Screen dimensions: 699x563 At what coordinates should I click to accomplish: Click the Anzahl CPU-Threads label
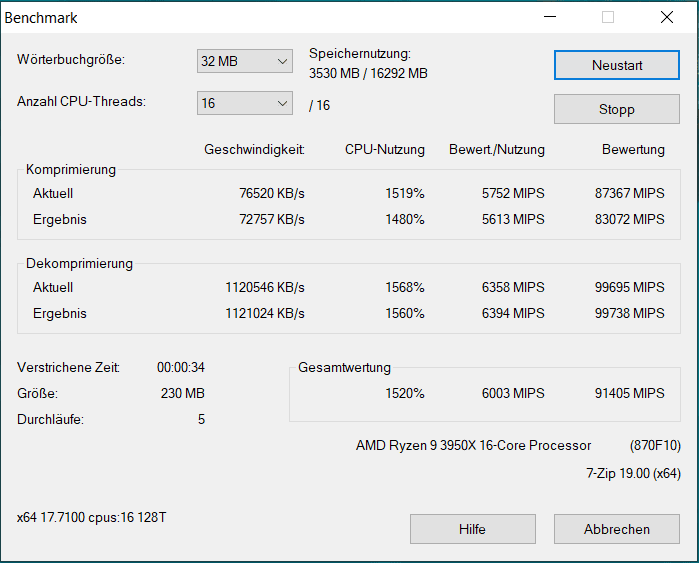click(82, 102)
